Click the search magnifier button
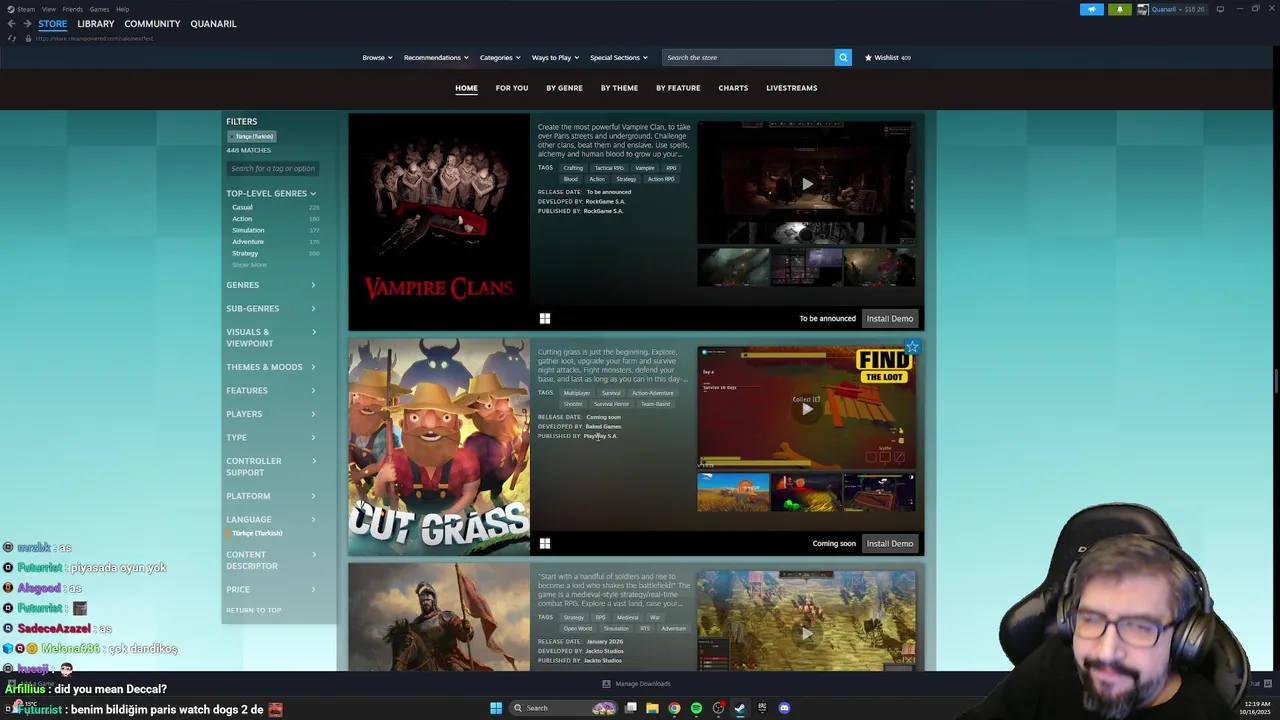 [x=843, y=57]
